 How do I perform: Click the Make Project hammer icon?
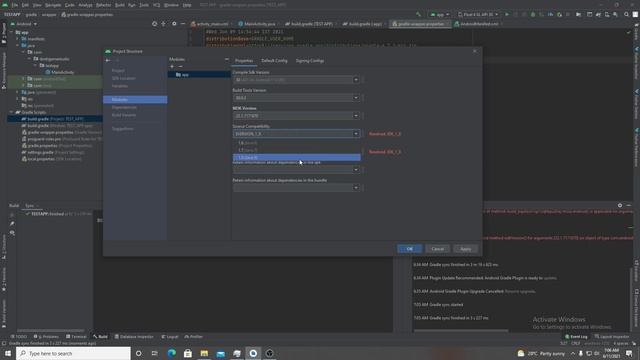click(x=418, y=14)
